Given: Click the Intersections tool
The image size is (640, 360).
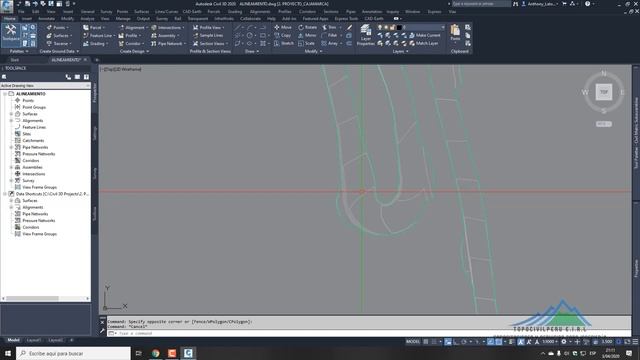Looking at the screenshot, I should 167,27.
